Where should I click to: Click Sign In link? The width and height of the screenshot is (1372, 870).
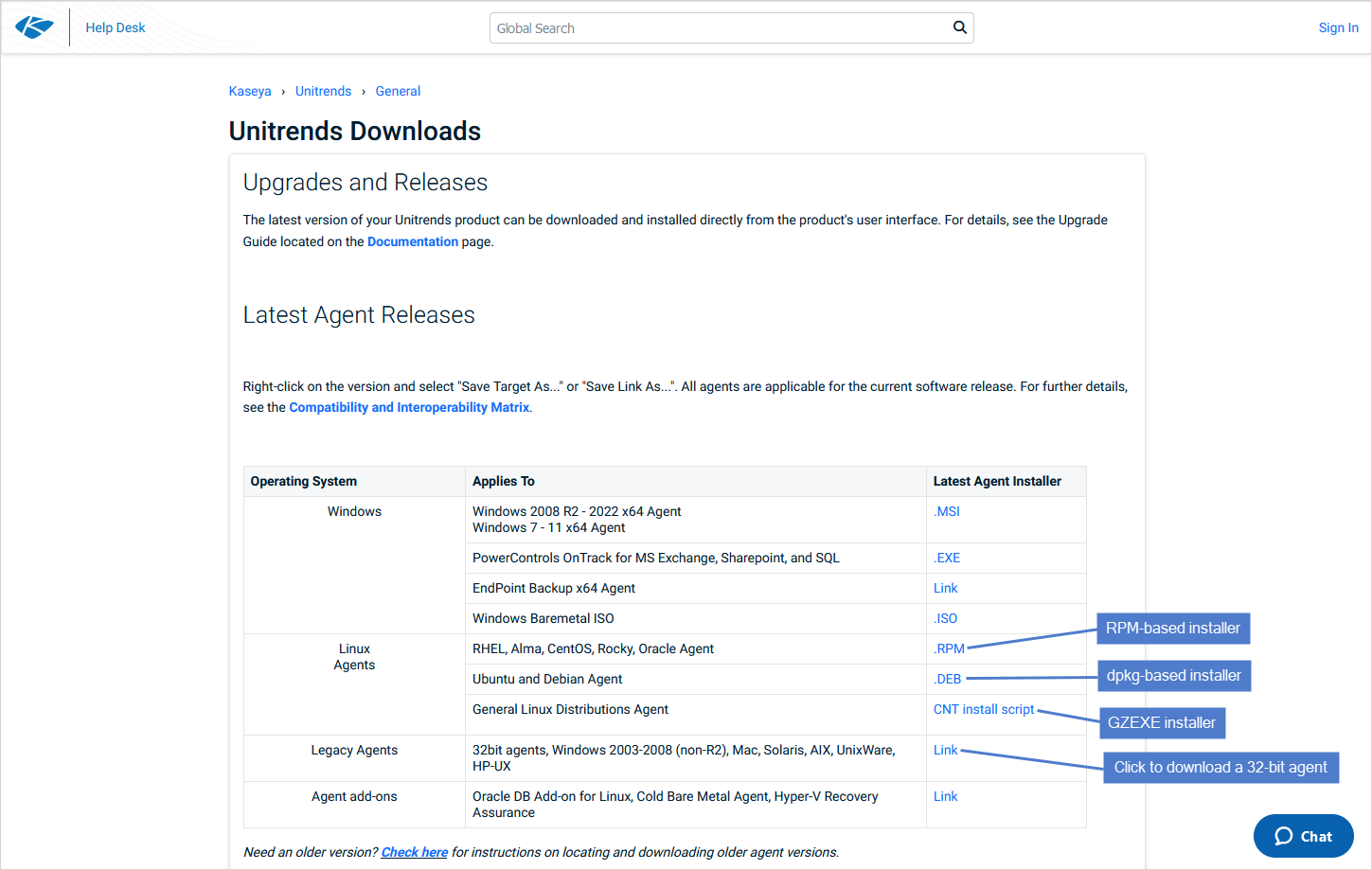[x=1338, y=27]
